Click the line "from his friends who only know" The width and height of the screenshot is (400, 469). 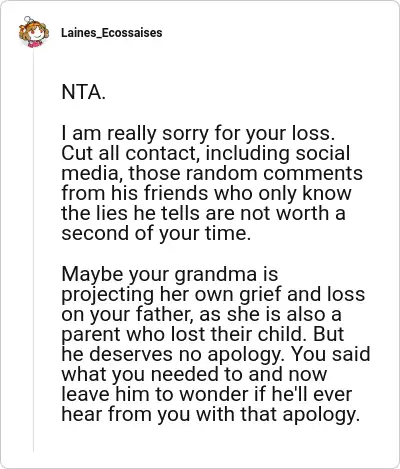click(x=206, y=193)
